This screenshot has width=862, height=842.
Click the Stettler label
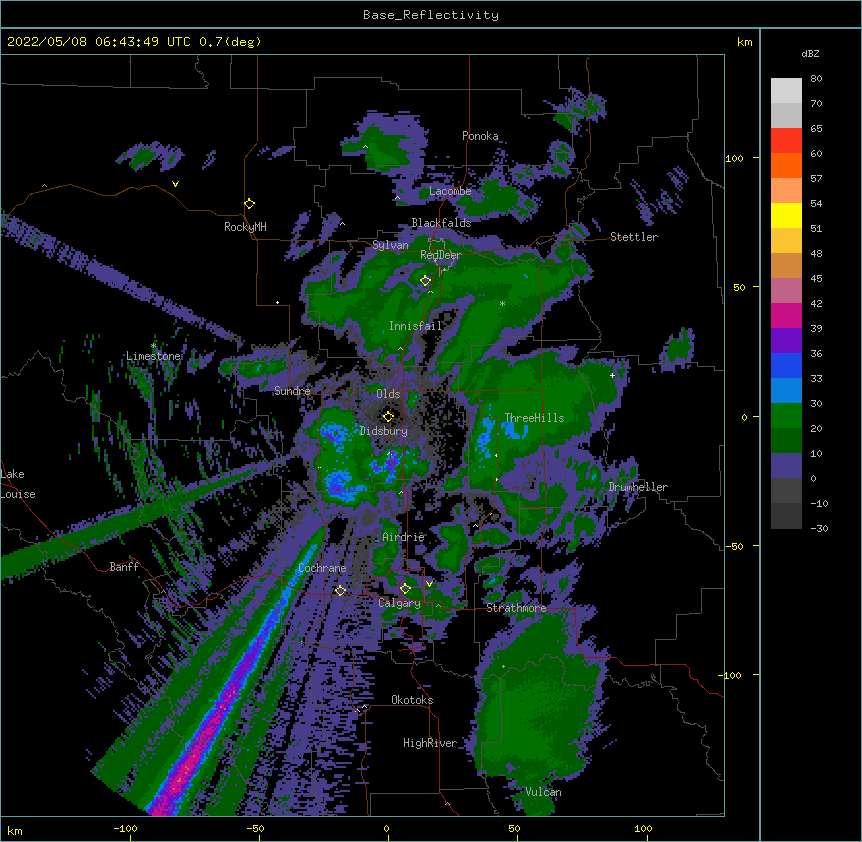pyautogui.click(x=634, y=237)
